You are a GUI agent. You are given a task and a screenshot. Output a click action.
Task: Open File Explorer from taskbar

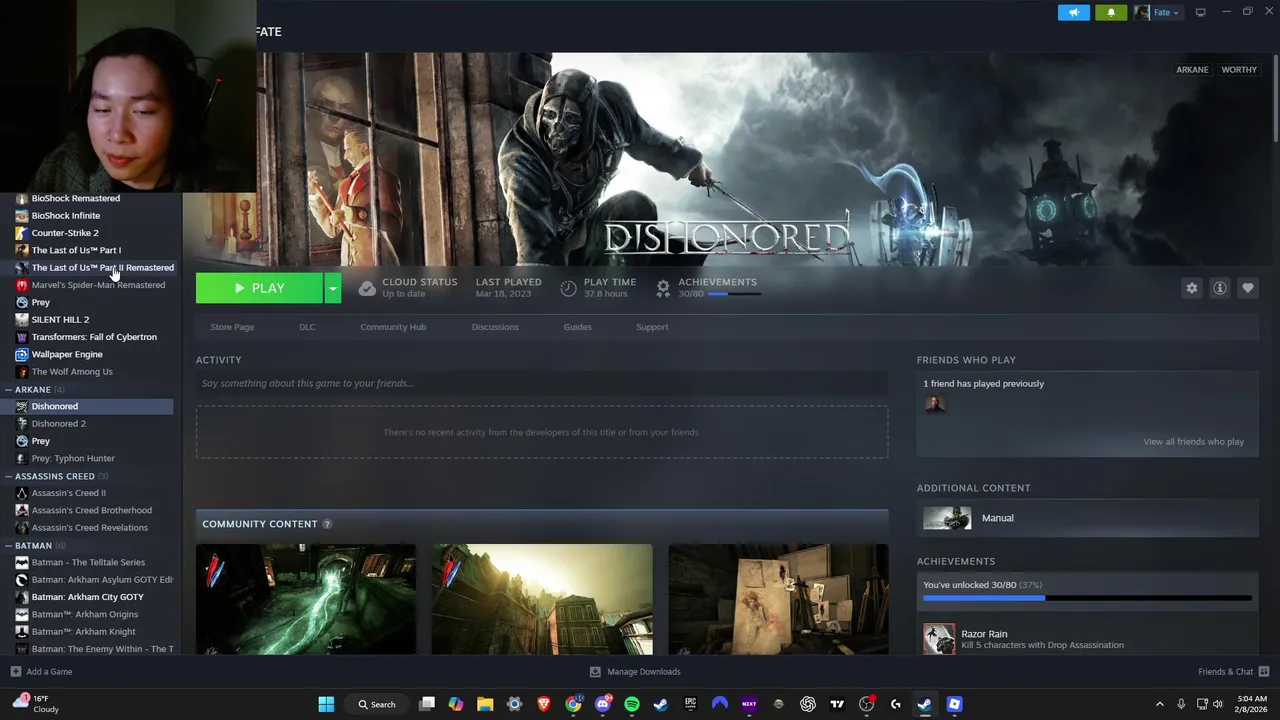click(485, 704)
